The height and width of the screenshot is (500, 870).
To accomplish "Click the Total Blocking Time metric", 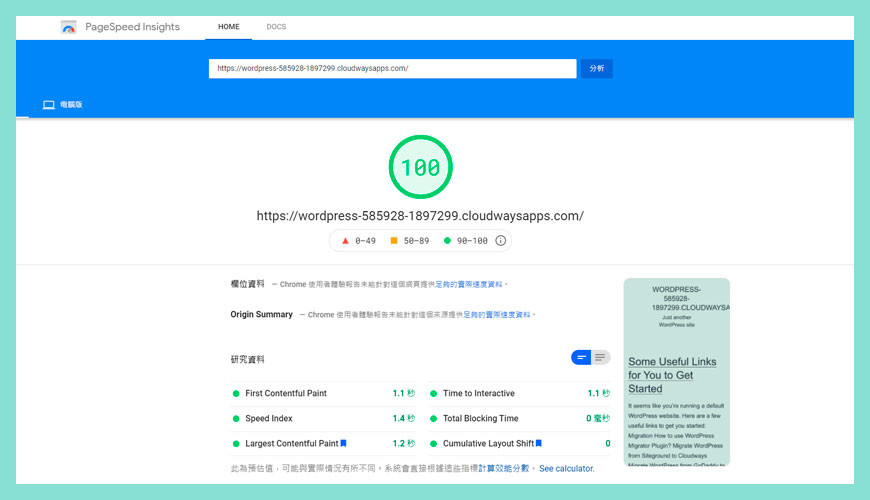I will coord(480,418).
